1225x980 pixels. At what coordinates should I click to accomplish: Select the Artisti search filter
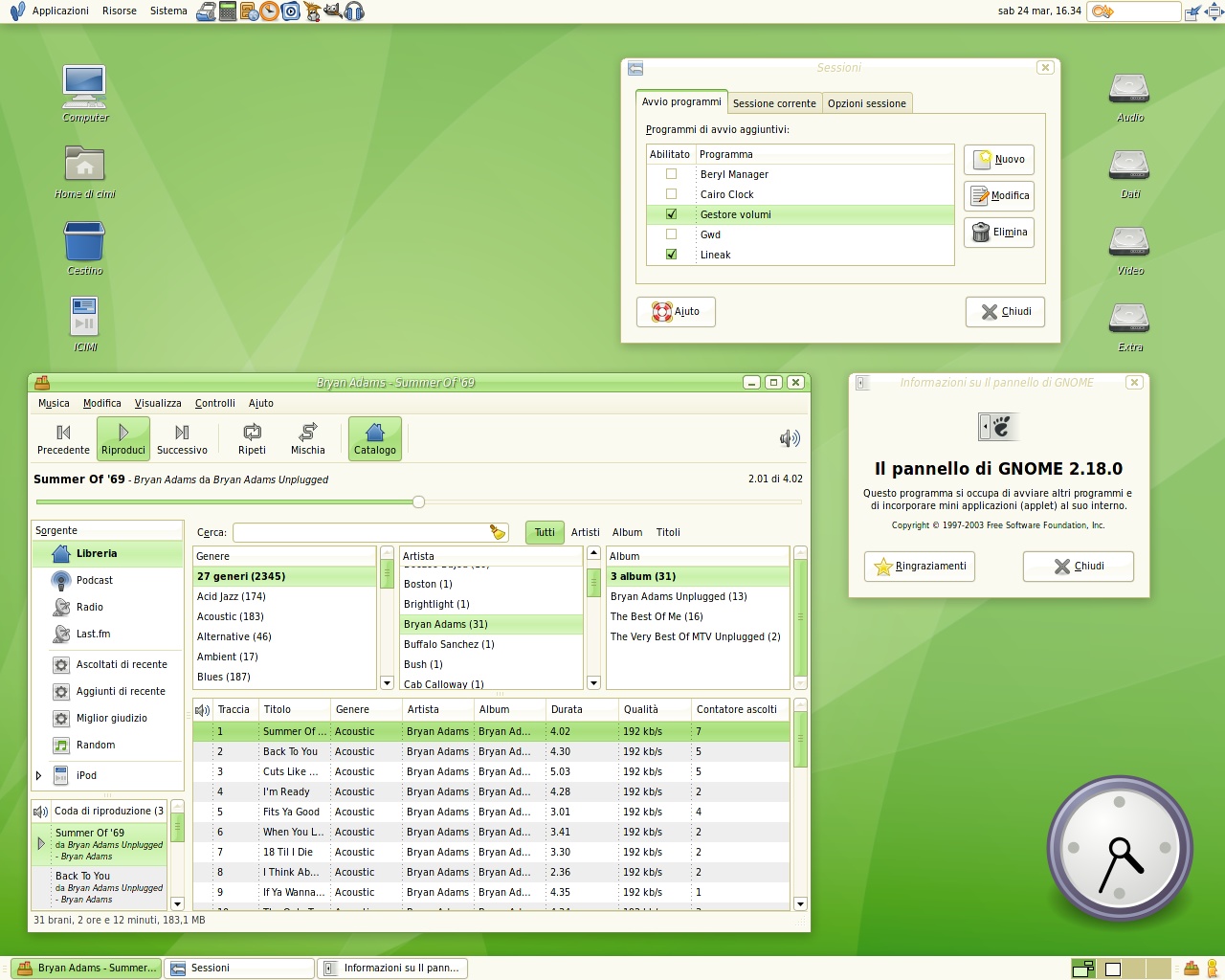[x=586, y=532]
